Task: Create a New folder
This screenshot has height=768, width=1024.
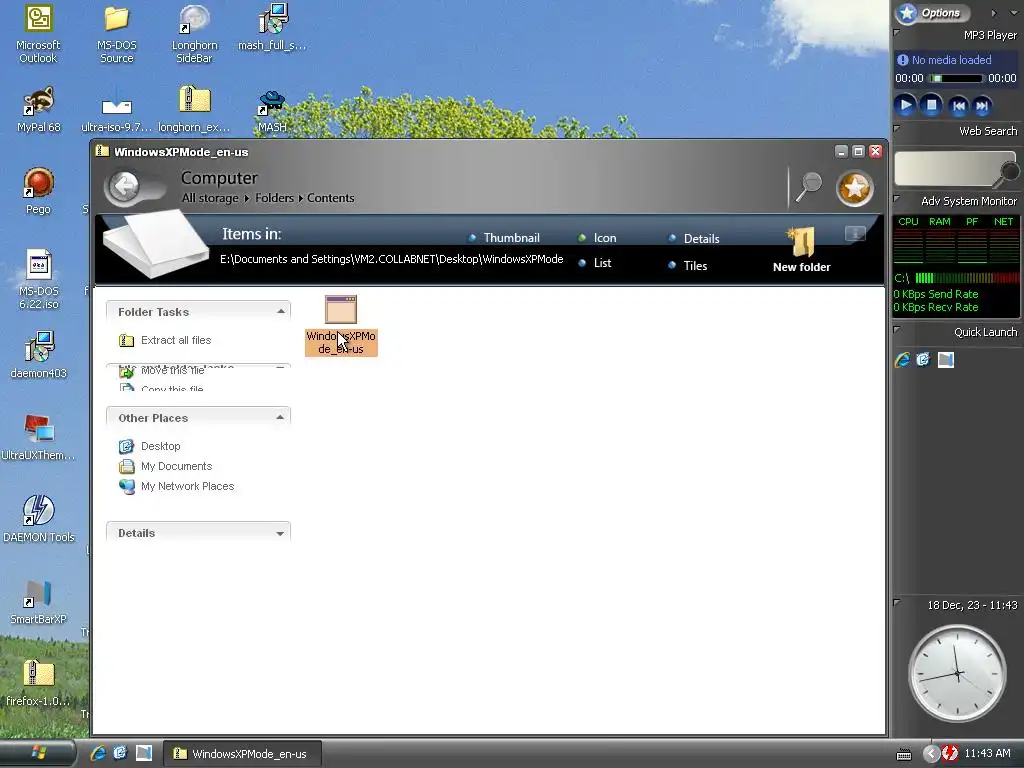Action: pos(801,250)
